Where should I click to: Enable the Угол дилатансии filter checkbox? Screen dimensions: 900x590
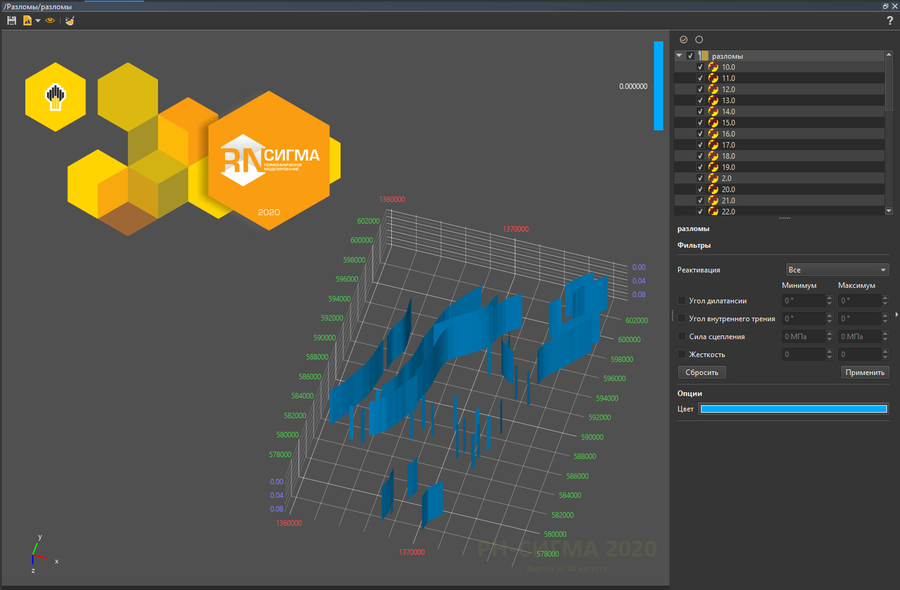click(x=682, y=300)
